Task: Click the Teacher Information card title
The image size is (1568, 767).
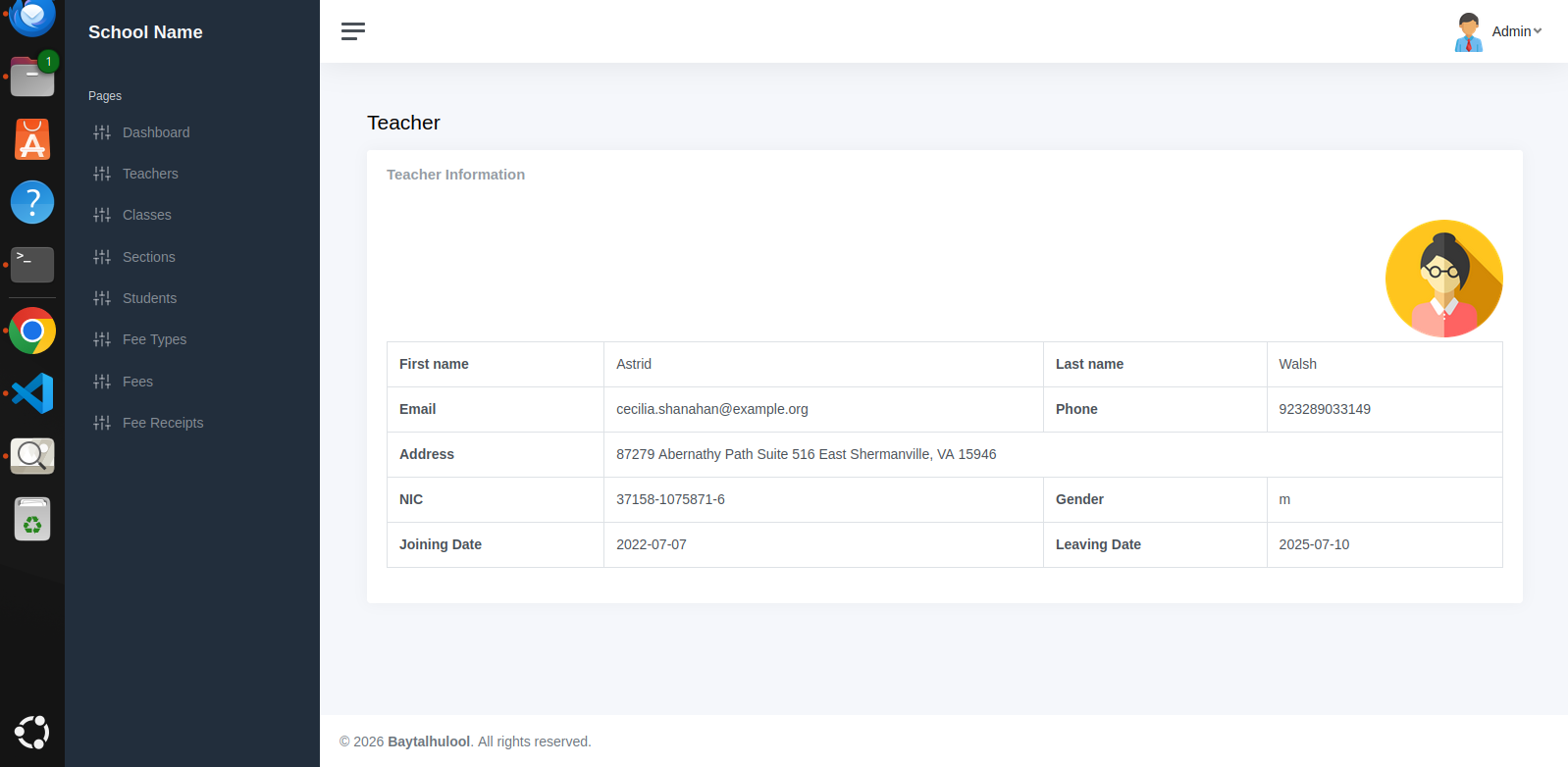Action: pos(455,175)
